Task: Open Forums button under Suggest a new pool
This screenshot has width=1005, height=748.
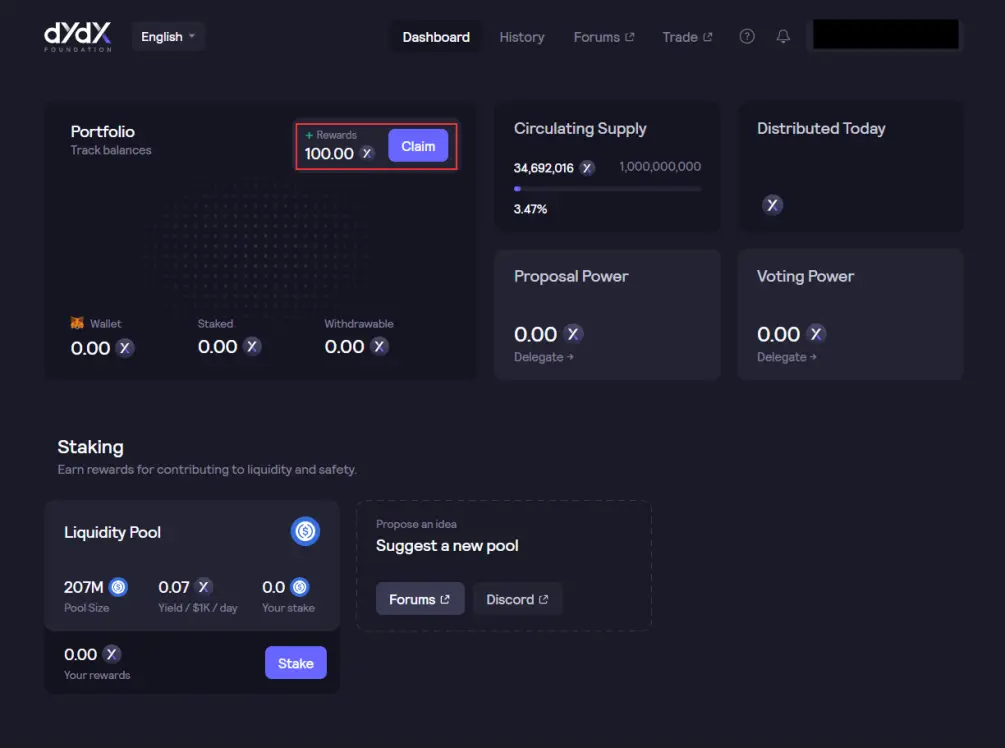Action: tap(420, 599)
